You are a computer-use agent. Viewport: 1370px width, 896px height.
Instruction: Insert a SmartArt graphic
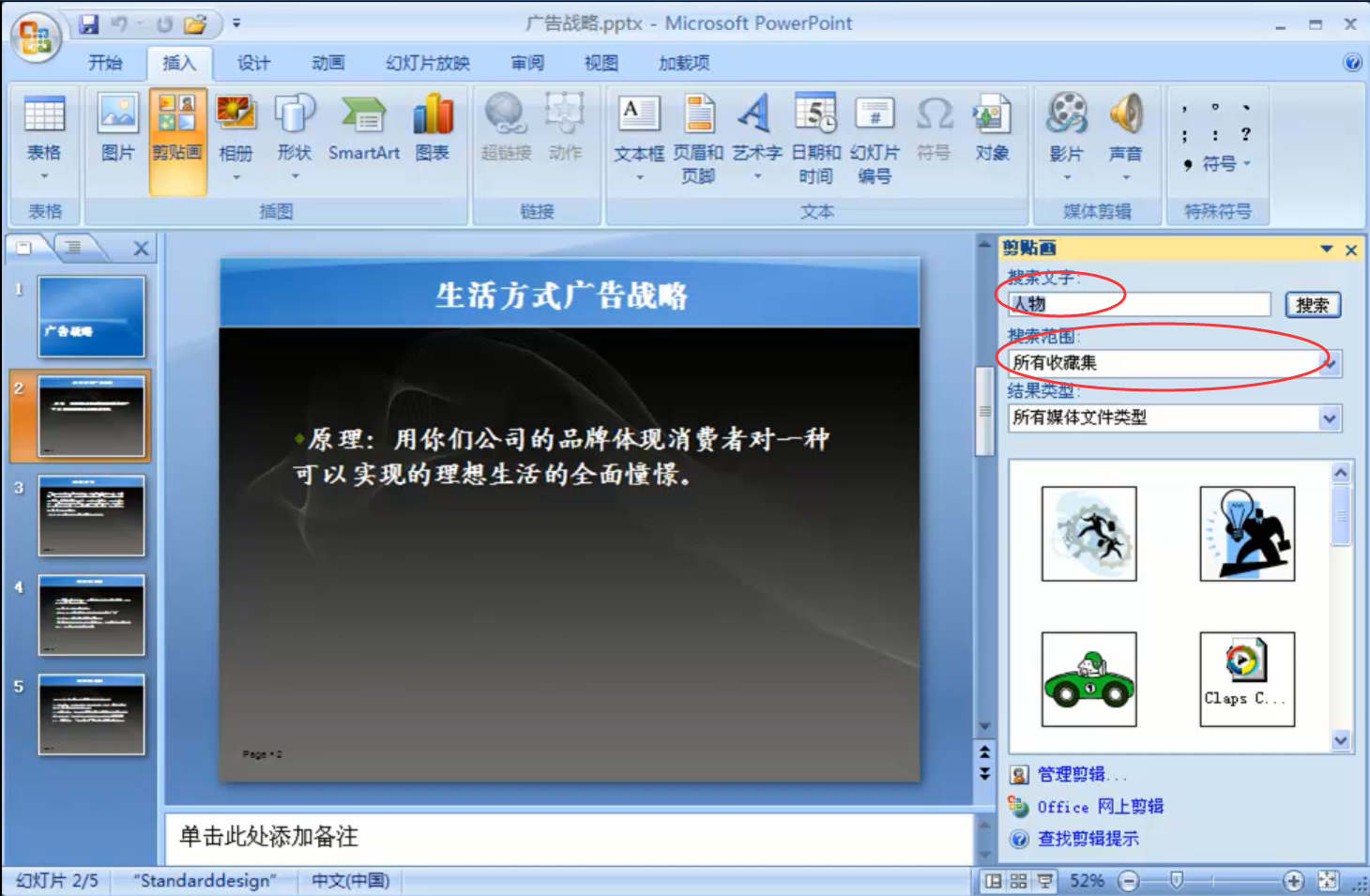point(363,128)
